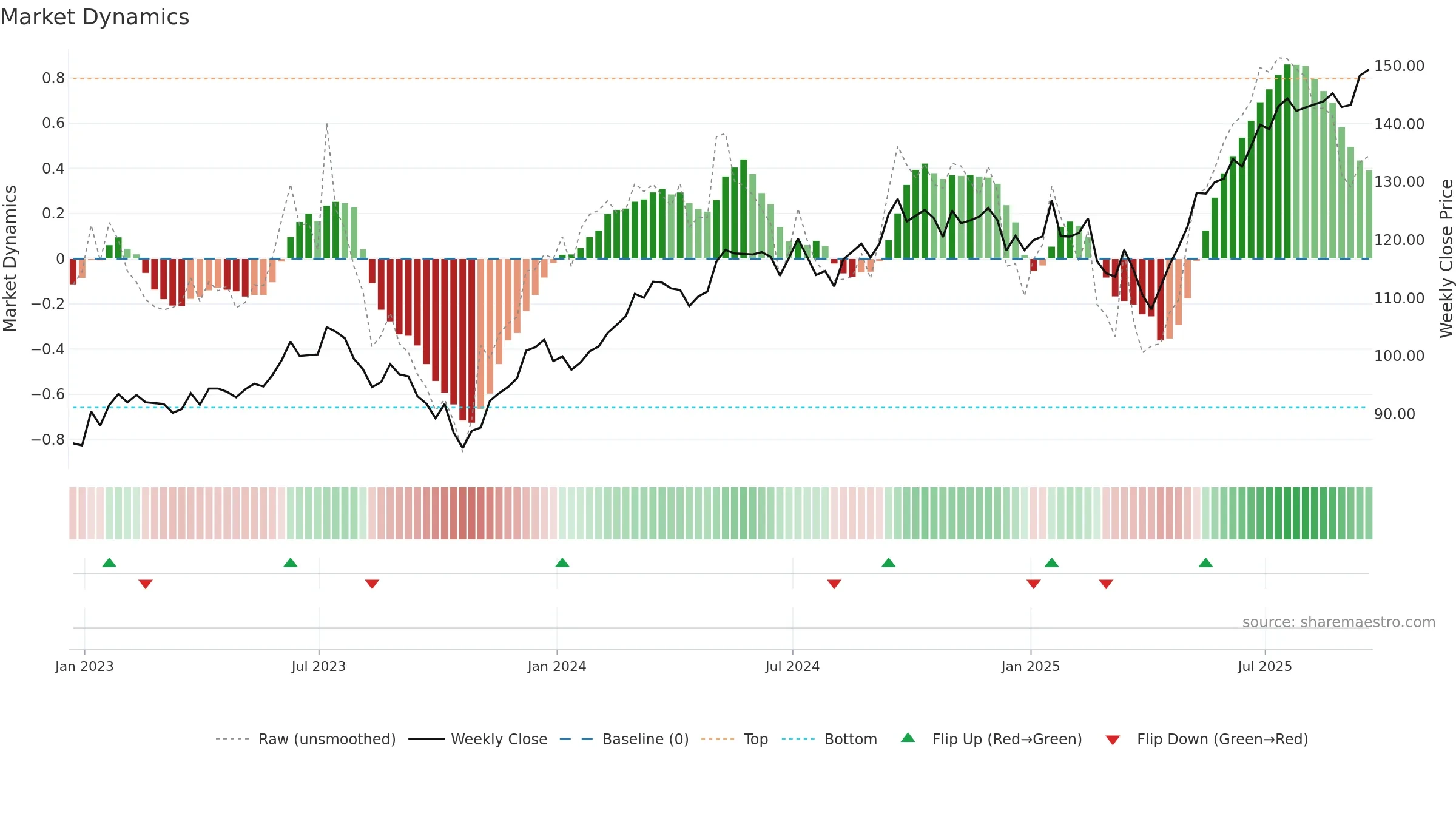Image resolution: width=1456 pixels, height=819 pixels.
Task: Toggle the Bottom legend entry
Action: [x=830, y=739]
